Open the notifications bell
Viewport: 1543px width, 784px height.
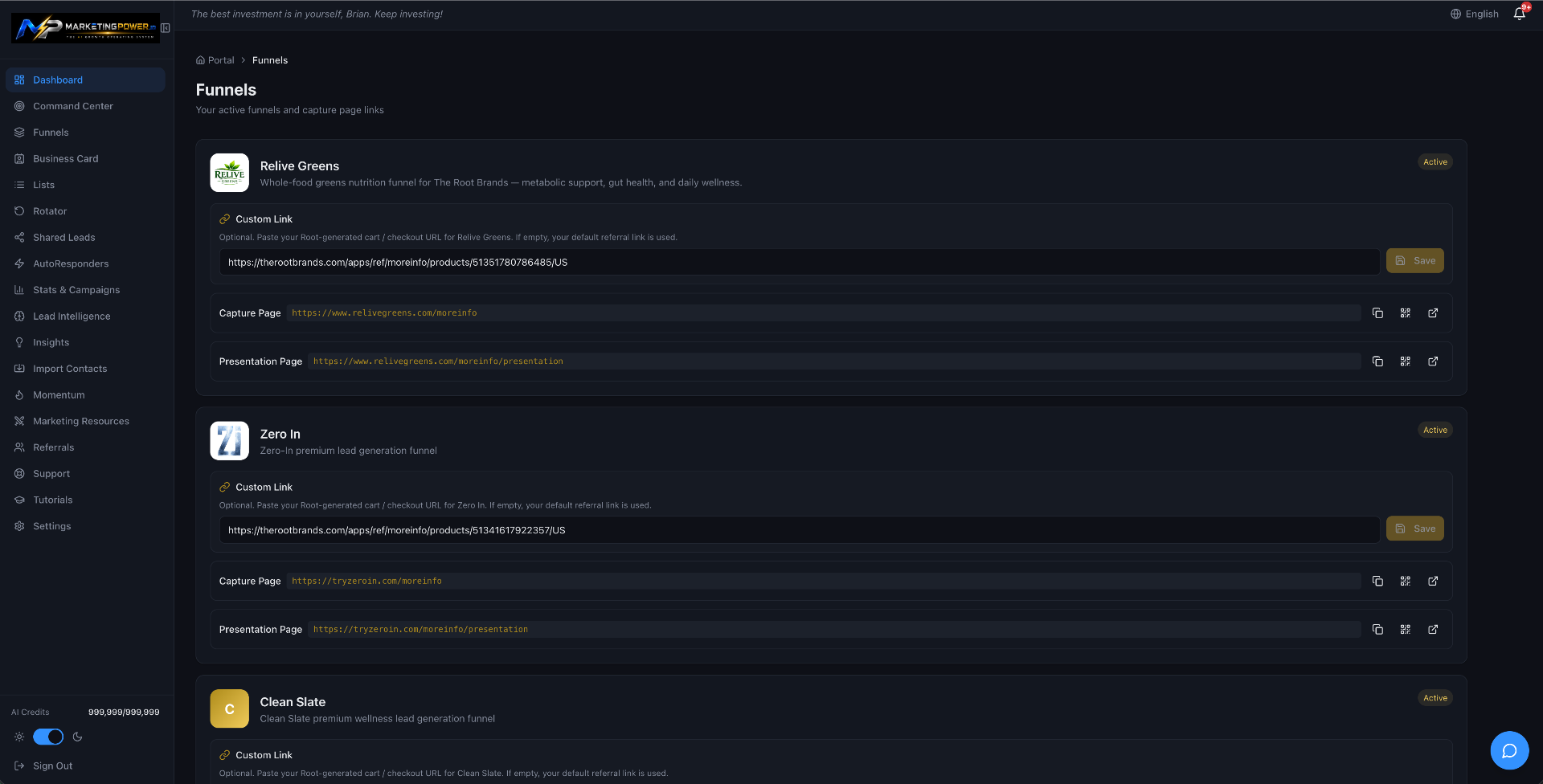click(x=1519, y=14)
